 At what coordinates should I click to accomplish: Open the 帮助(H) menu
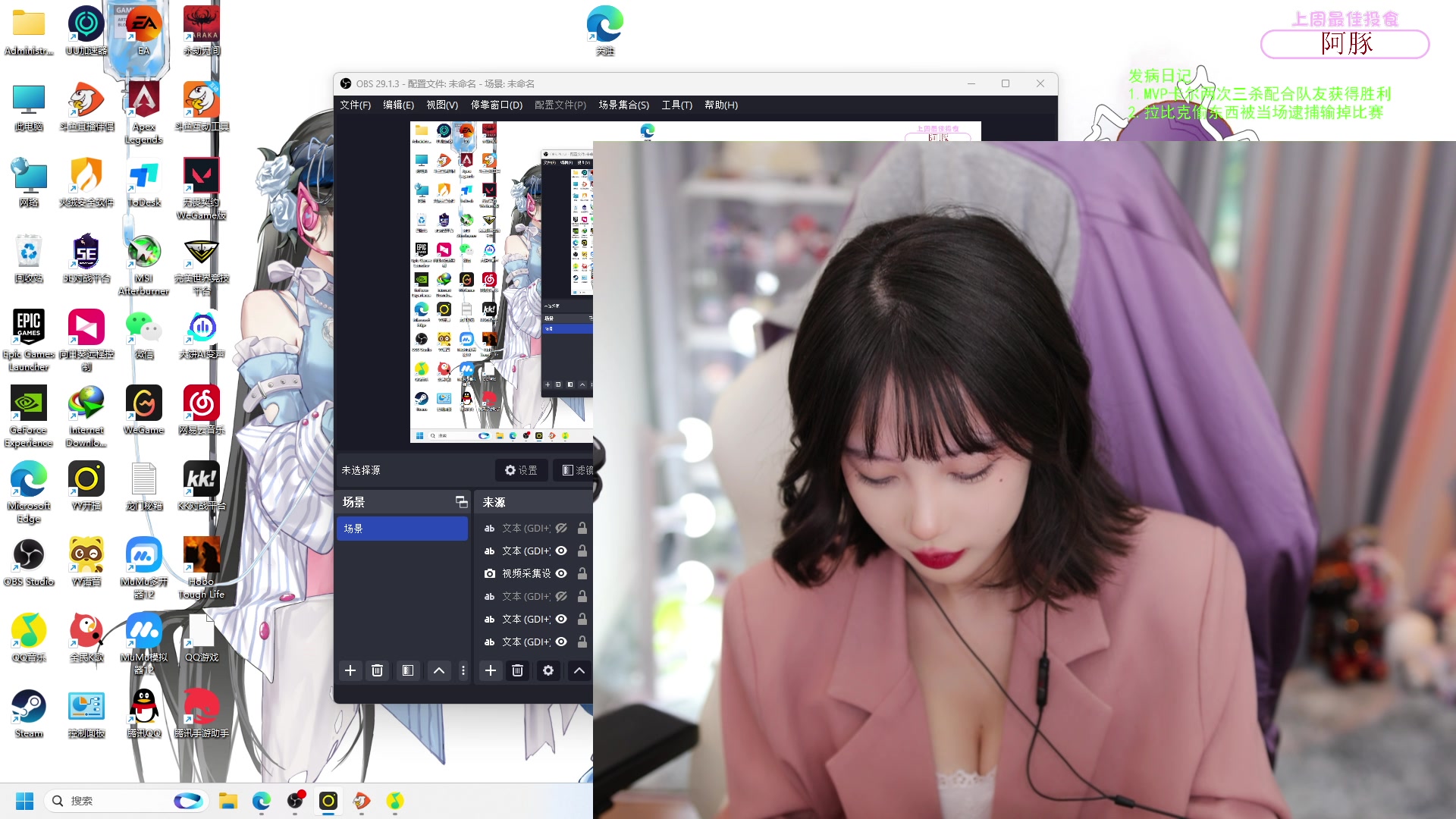tap(720, 105)
